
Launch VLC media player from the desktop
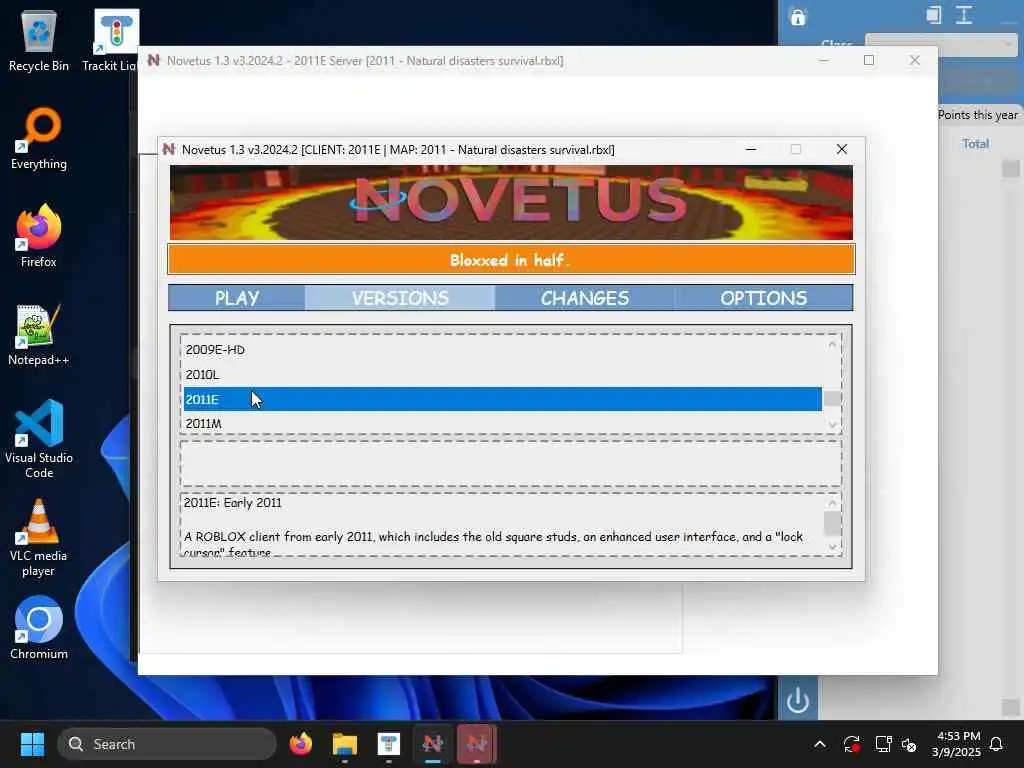pyautogui.click(x=39, y=538)
